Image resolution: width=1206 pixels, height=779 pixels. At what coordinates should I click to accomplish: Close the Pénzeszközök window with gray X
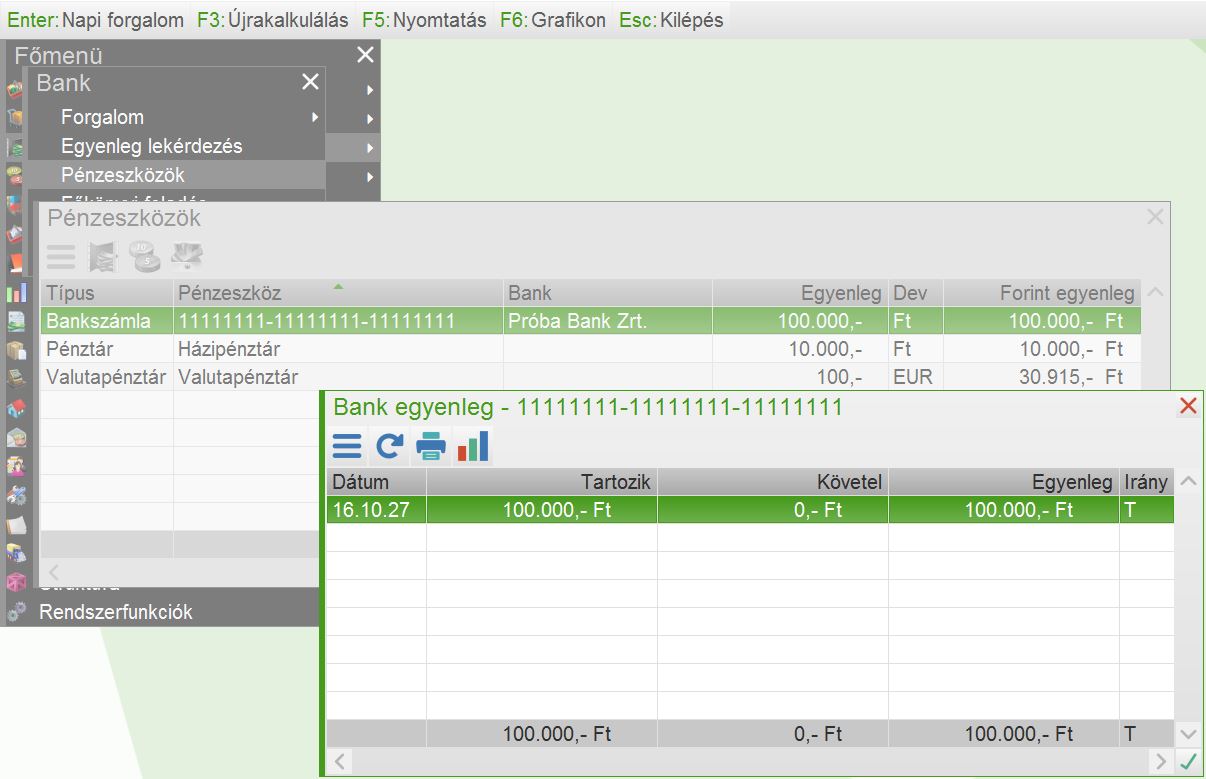coord(1155,216)
